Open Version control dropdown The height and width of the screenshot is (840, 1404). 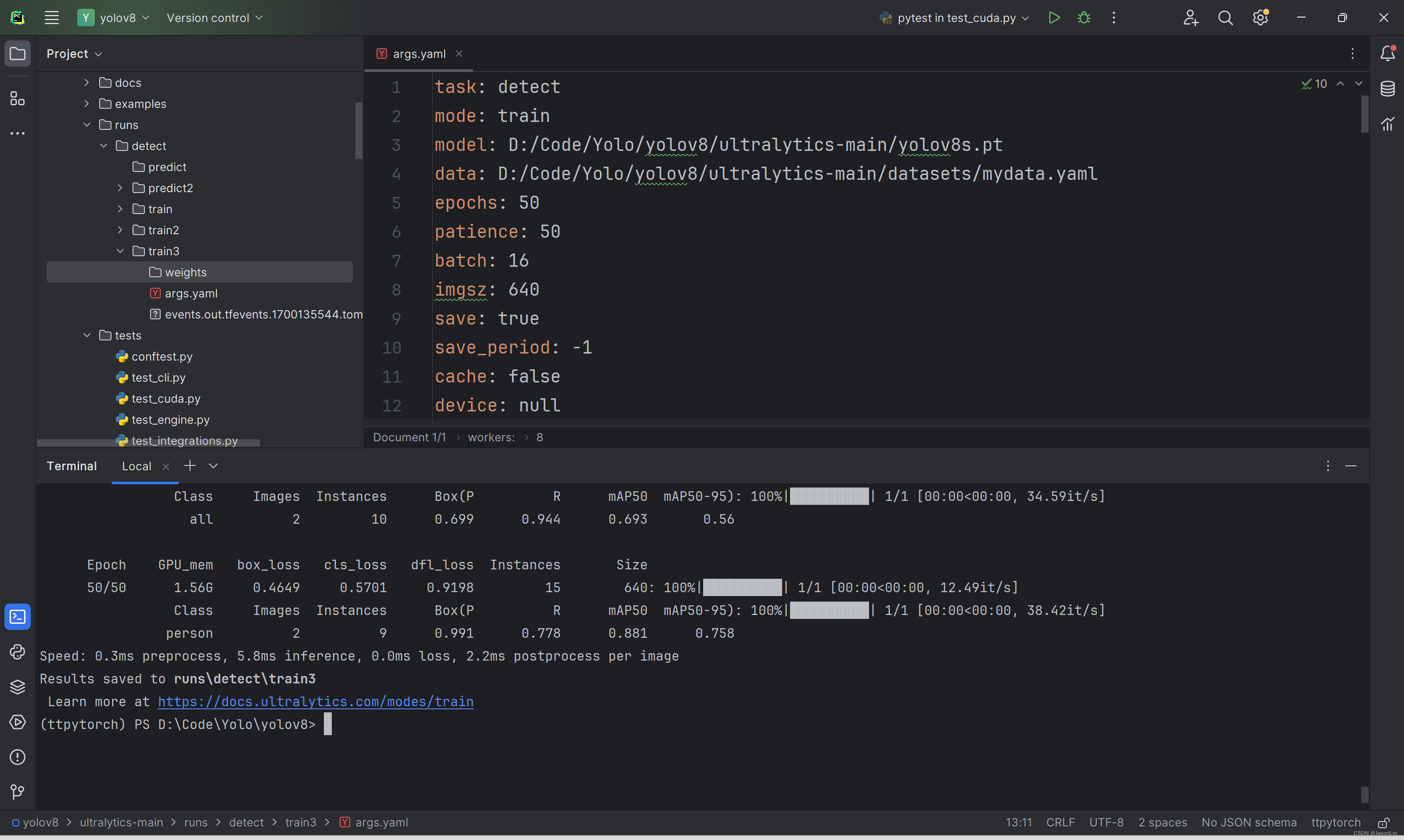point(215,18)
